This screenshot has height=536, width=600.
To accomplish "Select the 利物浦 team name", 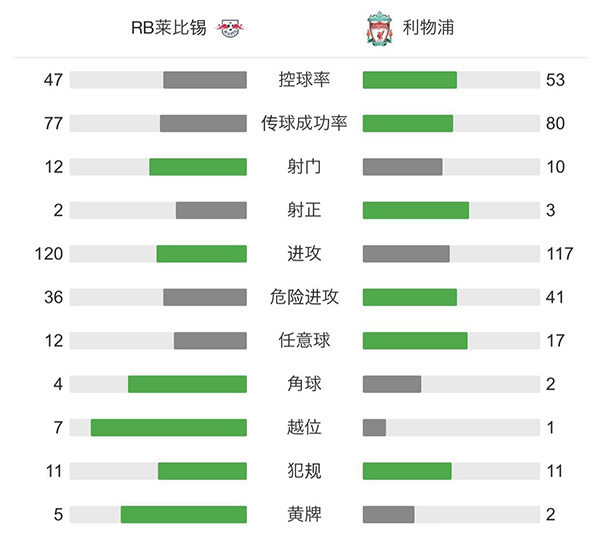I will point(427,28).
